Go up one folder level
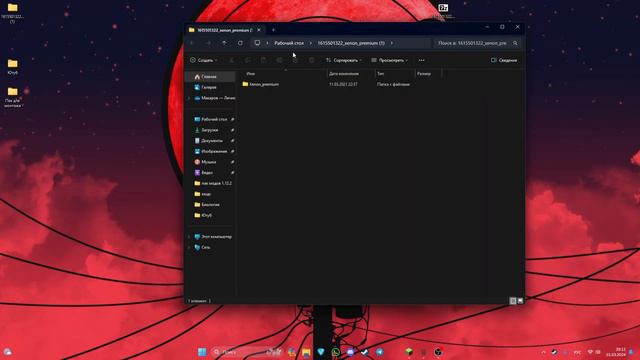Screen dimensions: 640x360 click(x=224, y=43)
